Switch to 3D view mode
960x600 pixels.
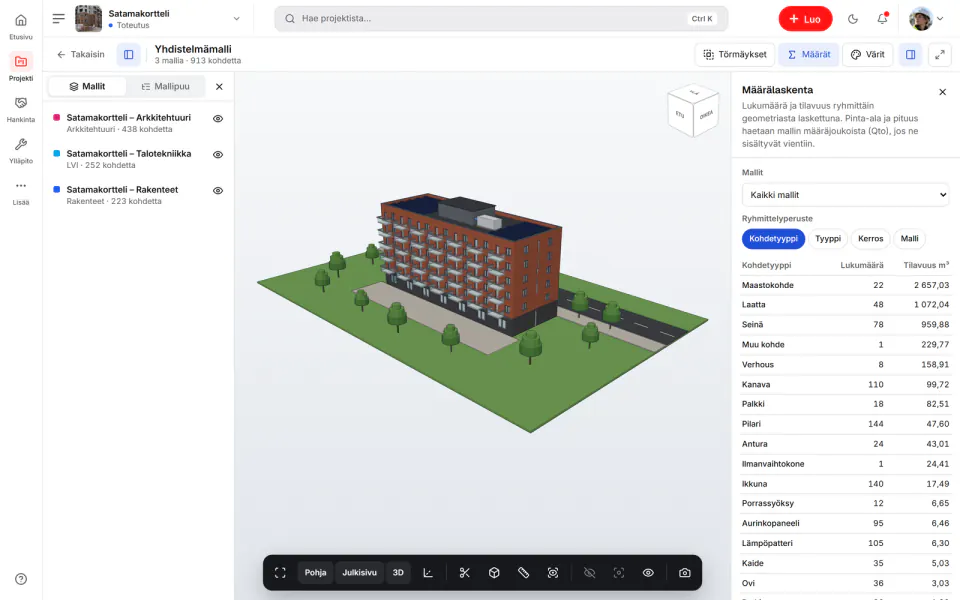(x=398, y=573)
